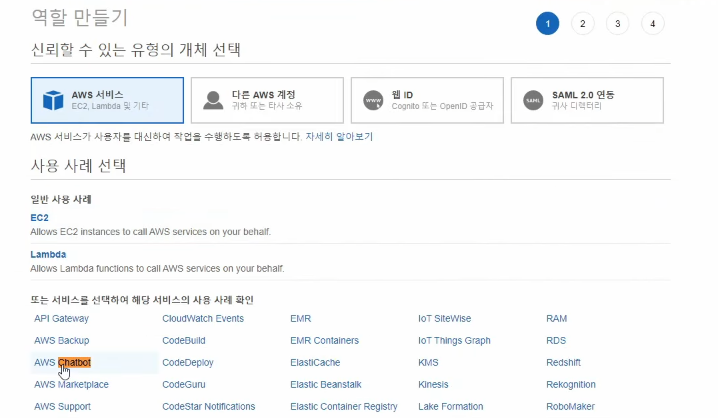Image resolution: width=718 pixels, height=418 pixels.
Task: Click the 역할 만들기 page title
Action: (80, 17)
